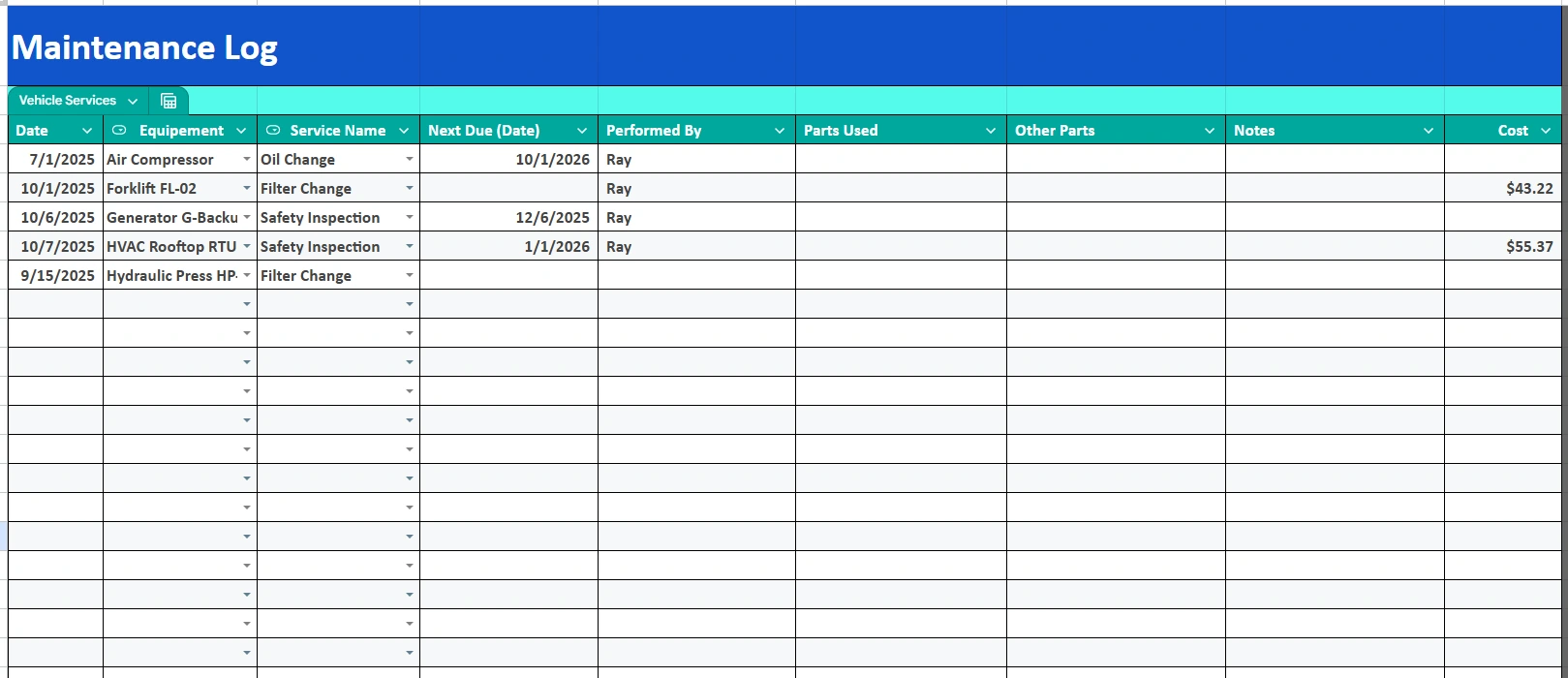Click the HVAC Rooftop RTU equipment chip
This screenshot has height=678, width=1568.
(x=171, y=246)
